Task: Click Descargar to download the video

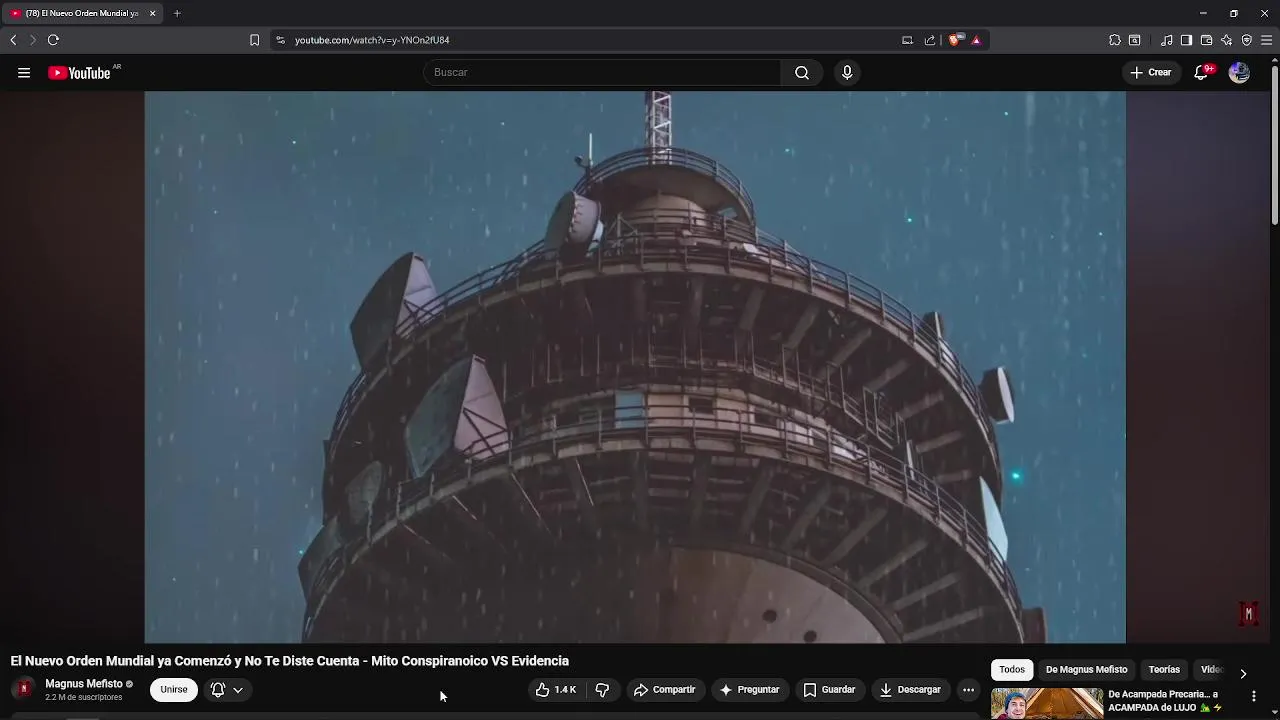Action: point(910,690)
